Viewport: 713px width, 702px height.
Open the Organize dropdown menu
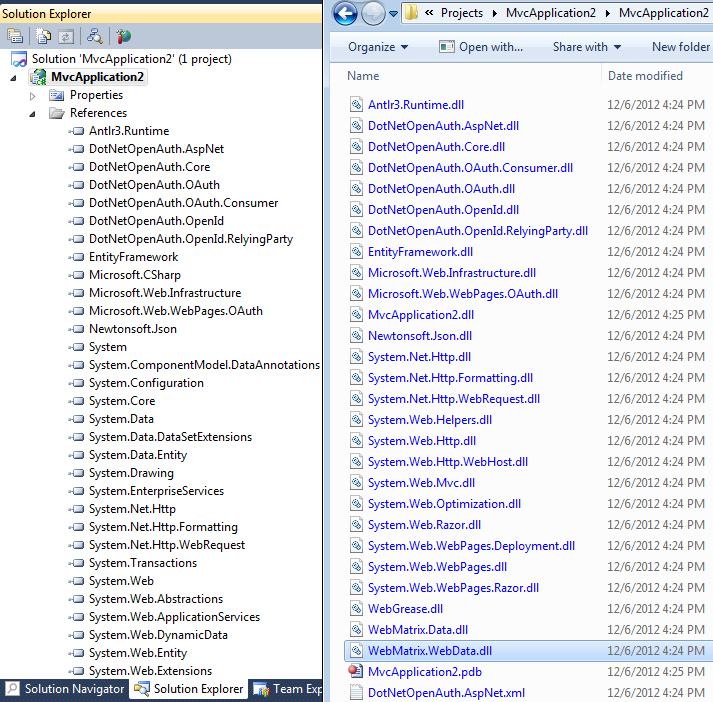378,47
